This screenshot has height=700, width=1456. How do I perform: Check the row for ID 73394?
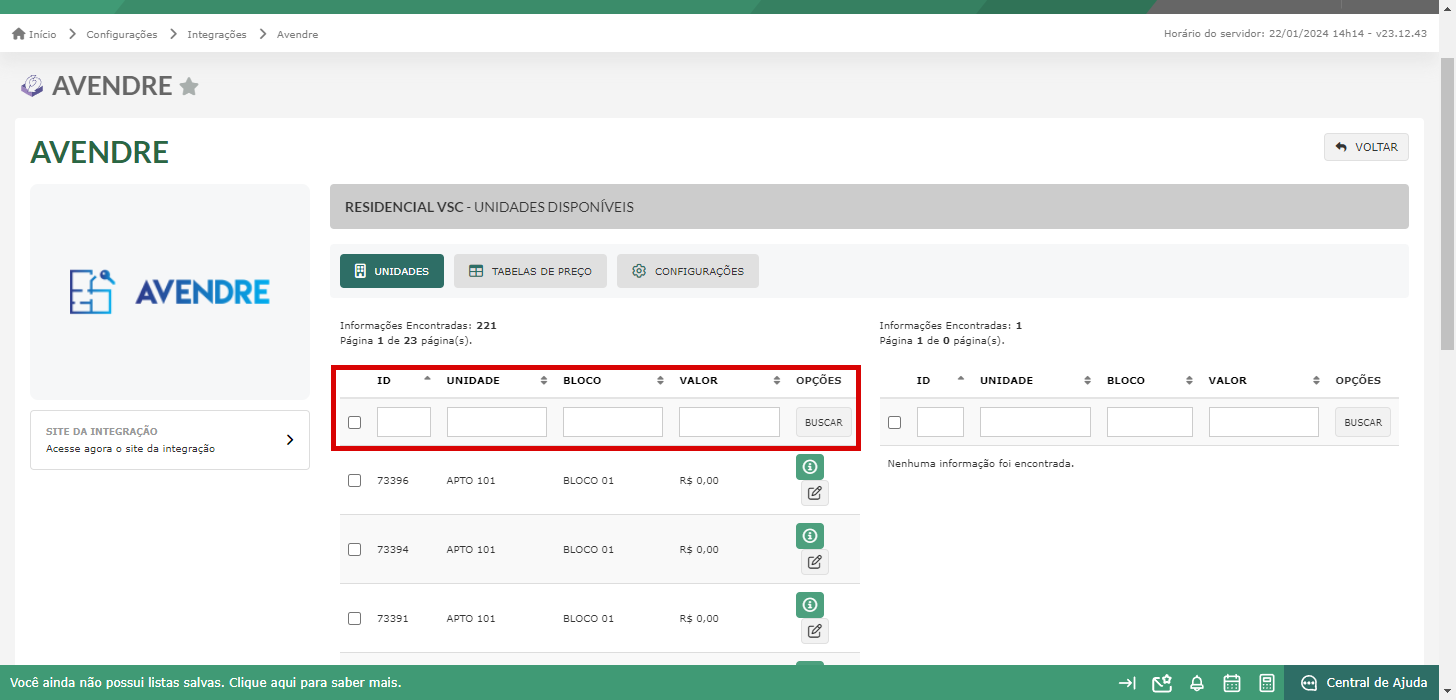[354, 549]
